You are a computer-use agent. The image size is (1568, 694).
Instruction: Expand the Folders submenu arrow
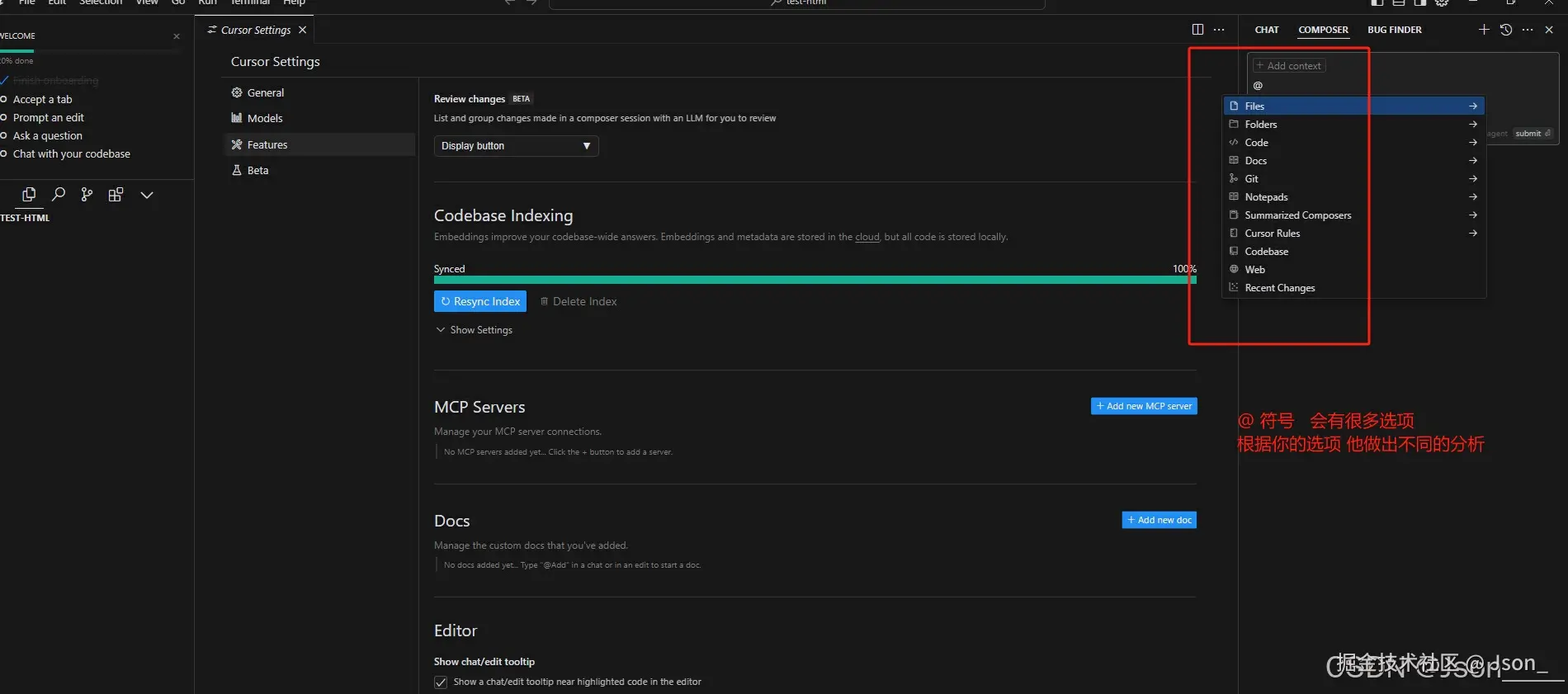1473,124
